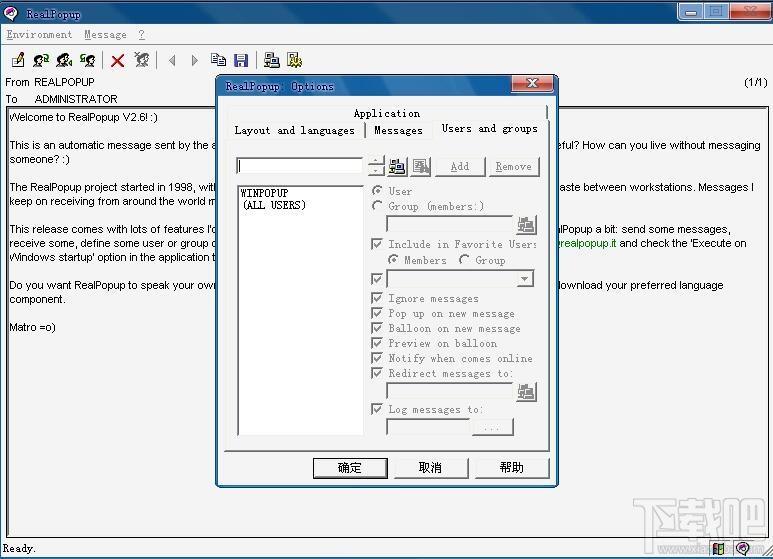Image resolution: width=773 pixels, height=559 pixels.
Task: Toggle Log messages to checkbox
Action: 377,409
